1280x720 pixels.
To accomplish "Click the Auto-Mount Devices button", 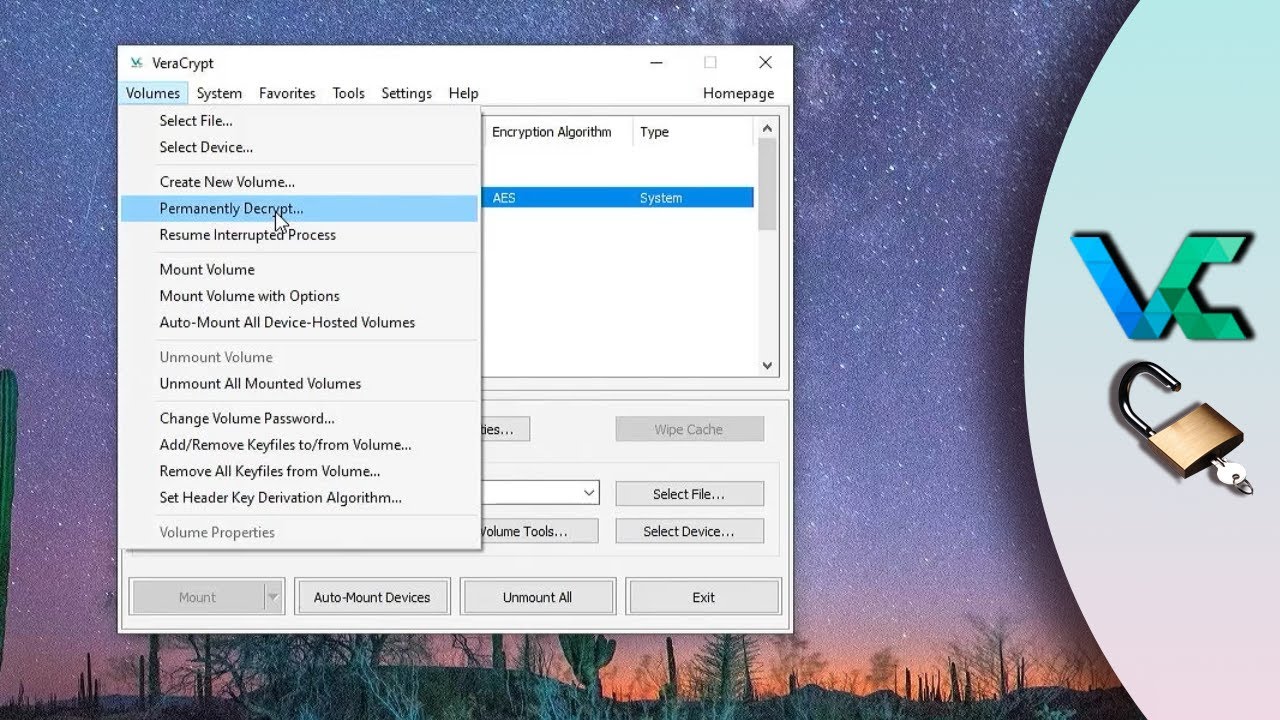I will [372, 597].
